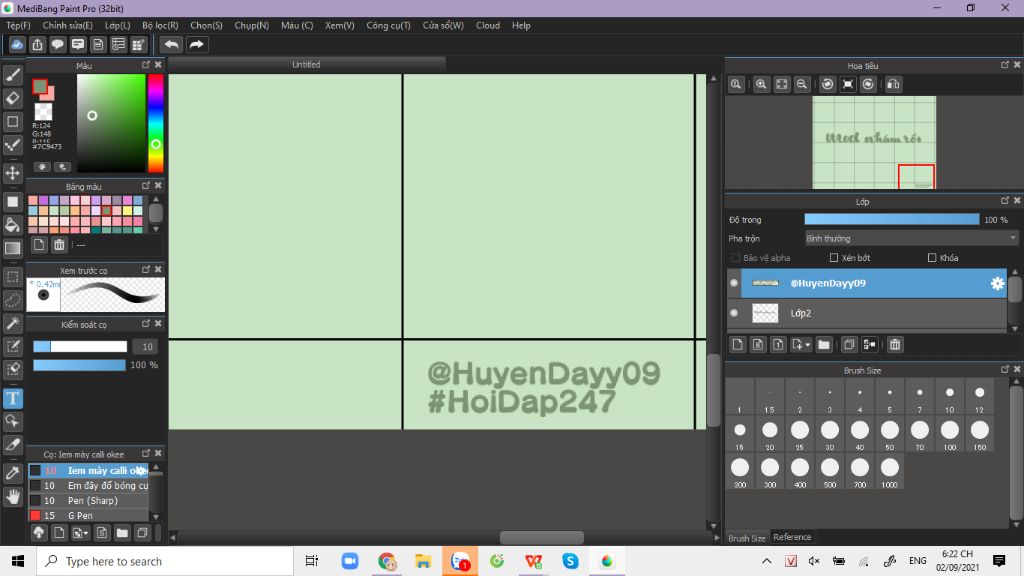The height and width of the screenshot is (576, 1024).
Task: Click the rainbow hue slider strip
Action: 155,123
